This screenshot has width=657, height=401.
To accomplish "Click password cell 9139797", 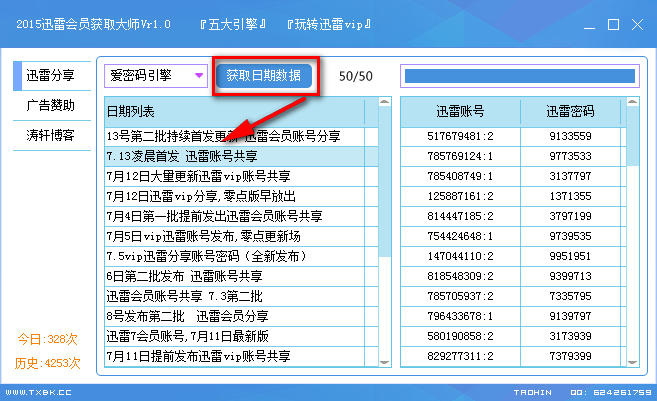I will coord(570,316).
